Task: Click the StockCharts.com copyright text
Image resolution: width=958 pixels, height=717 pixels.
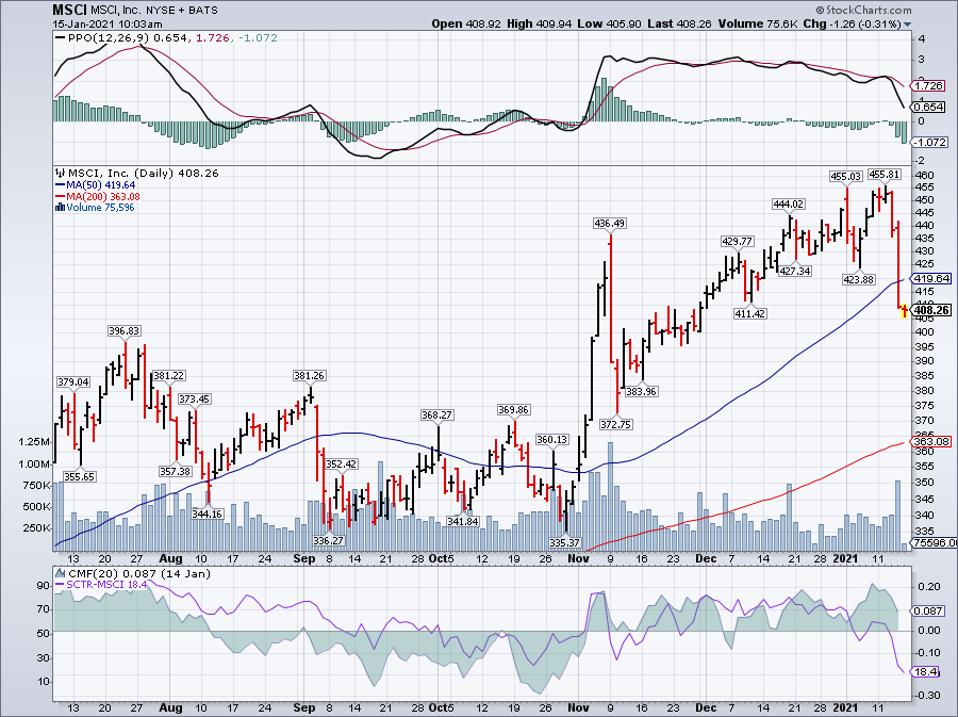Action: 863,10
